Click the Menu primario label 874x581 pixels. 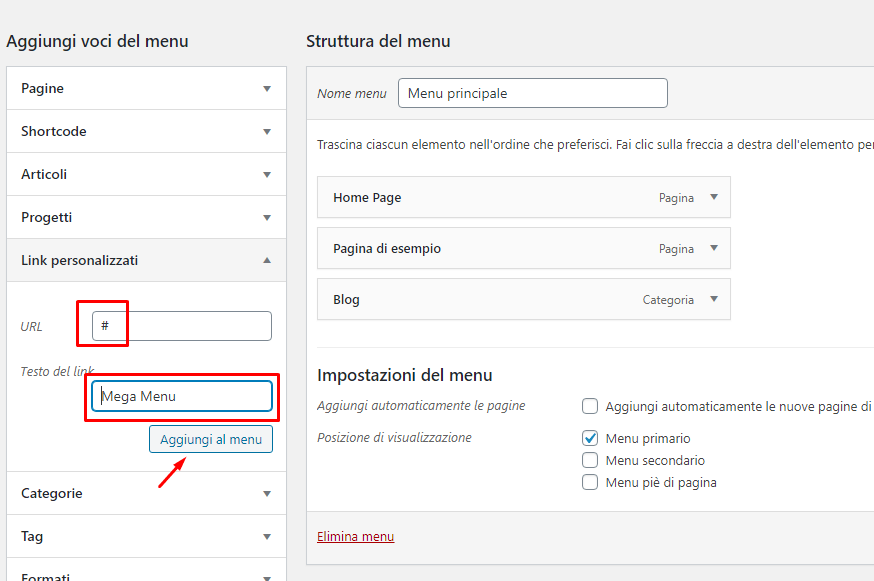pos(648,438)
